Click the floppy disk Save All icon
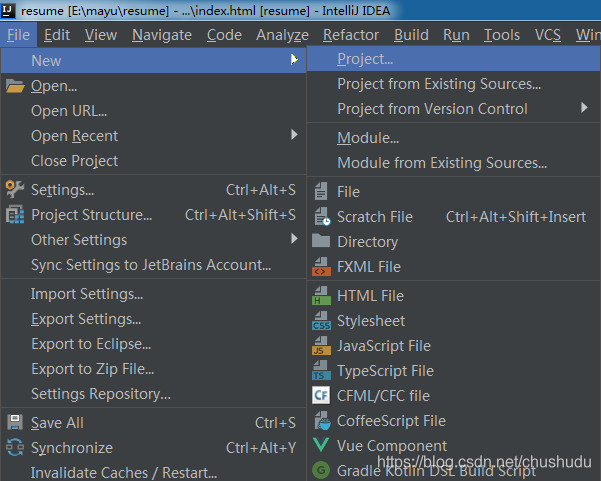Screen dimensions: 601x481 click(x=15, y=422)
